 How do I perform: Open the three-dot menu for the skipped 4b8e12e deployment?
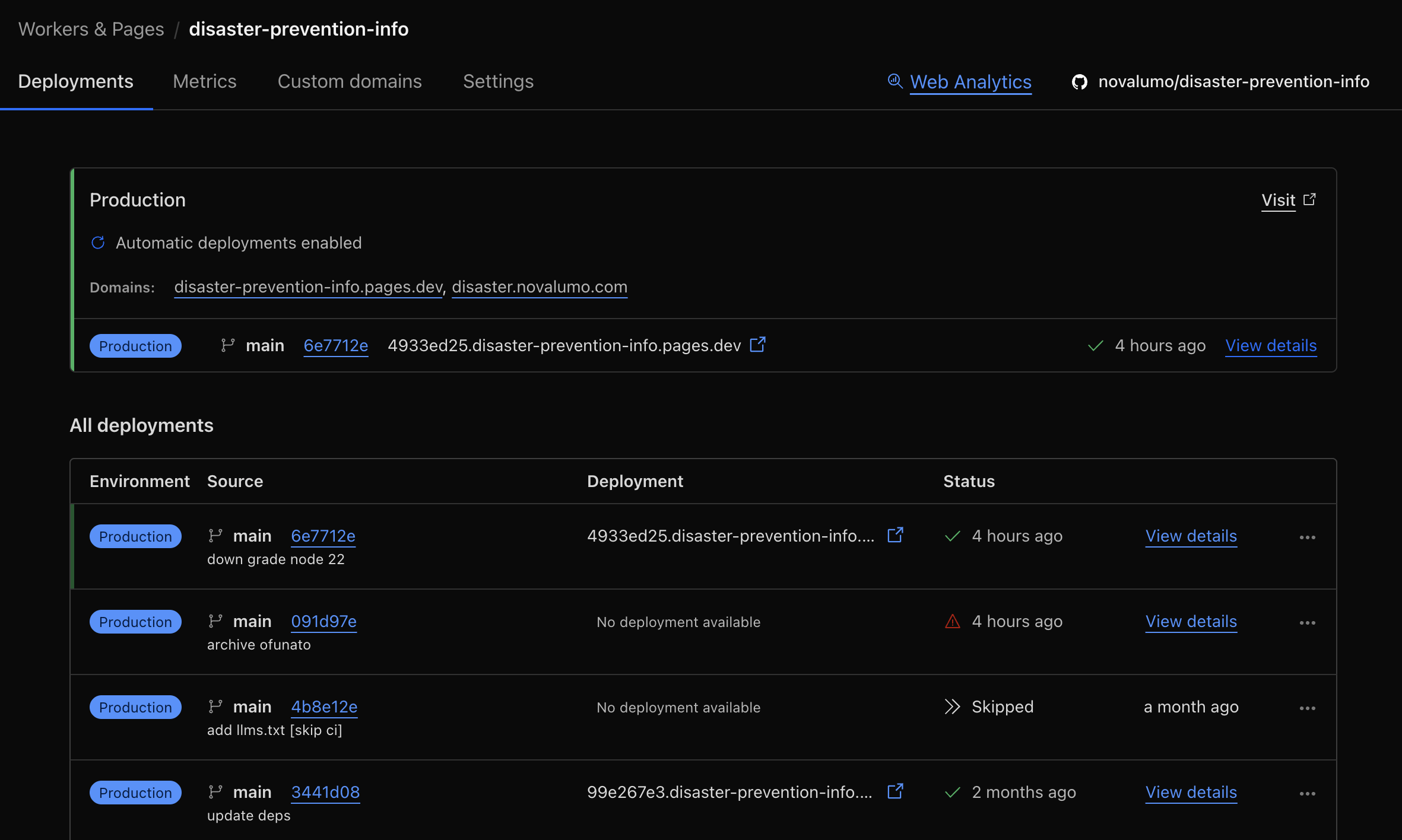click(1307, 708)
